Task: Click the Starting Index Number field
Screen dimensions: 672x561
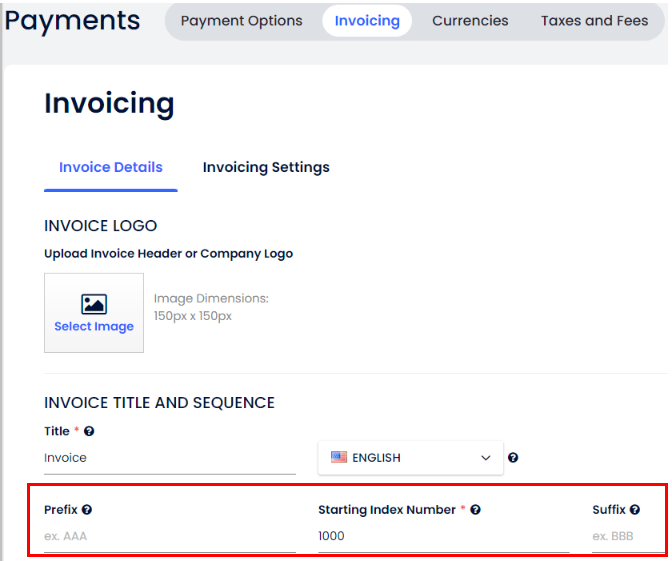Action: coord(442,537)
